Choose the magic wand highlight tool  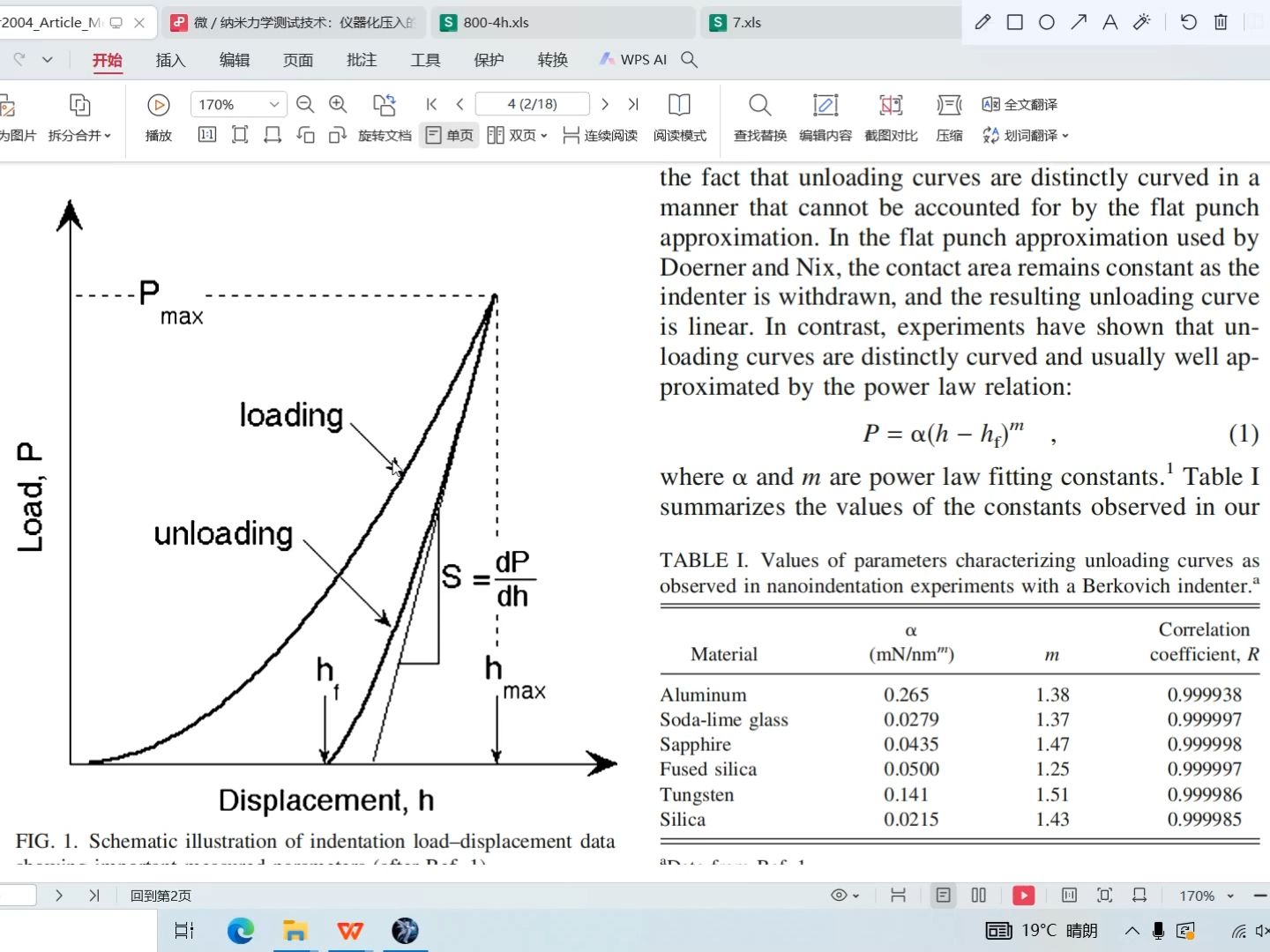coord(1142,22)
